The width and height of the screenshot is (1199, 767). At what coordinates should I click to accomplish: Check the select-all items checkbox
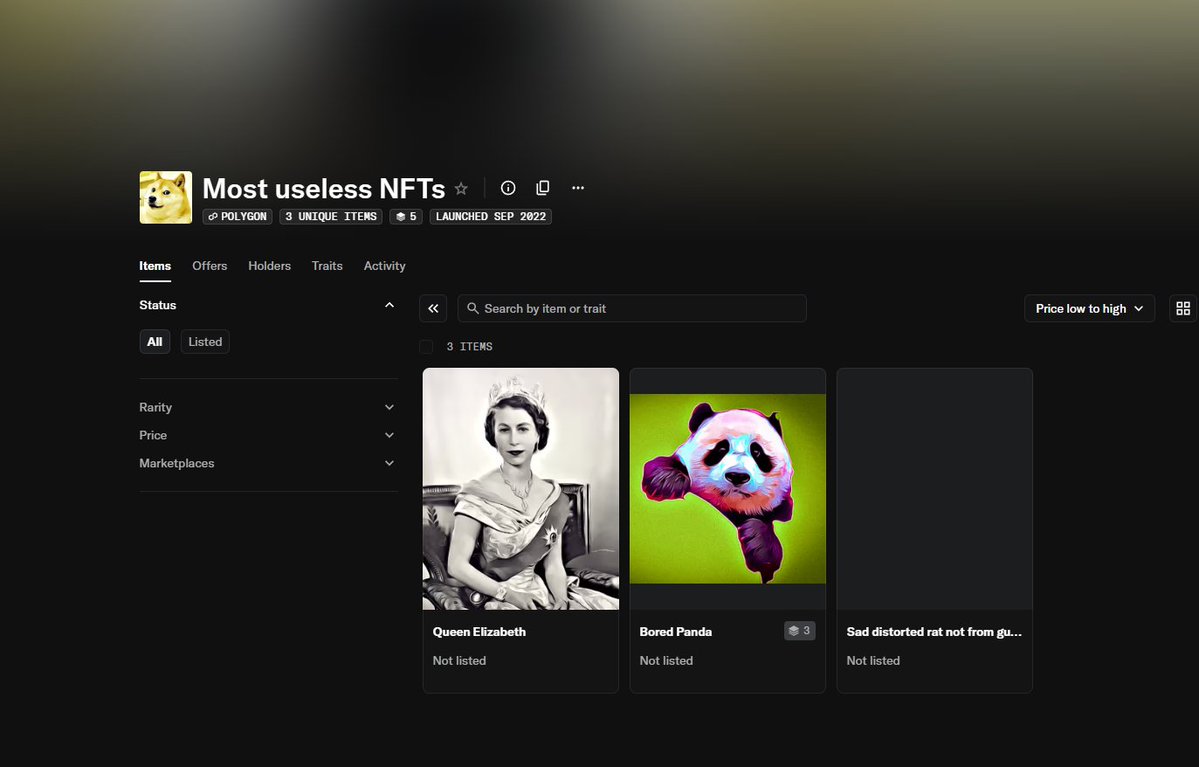426,347
